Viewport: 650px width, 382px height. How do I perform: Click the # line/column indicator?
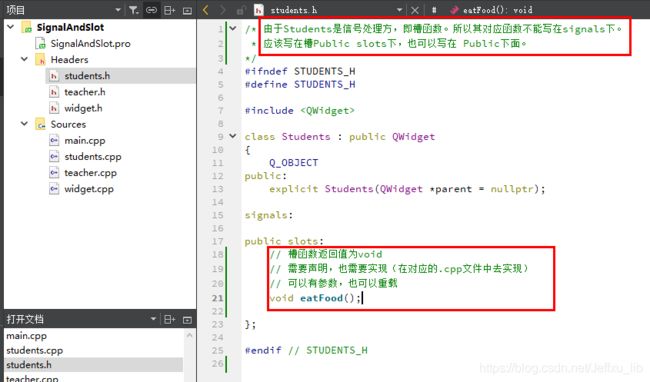coord(434,10)
